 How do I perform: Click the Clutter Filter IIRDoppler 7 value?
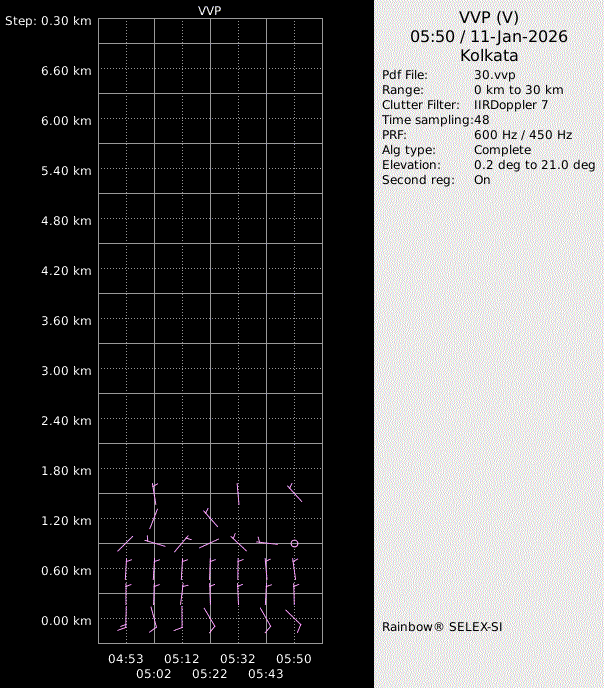511,105
